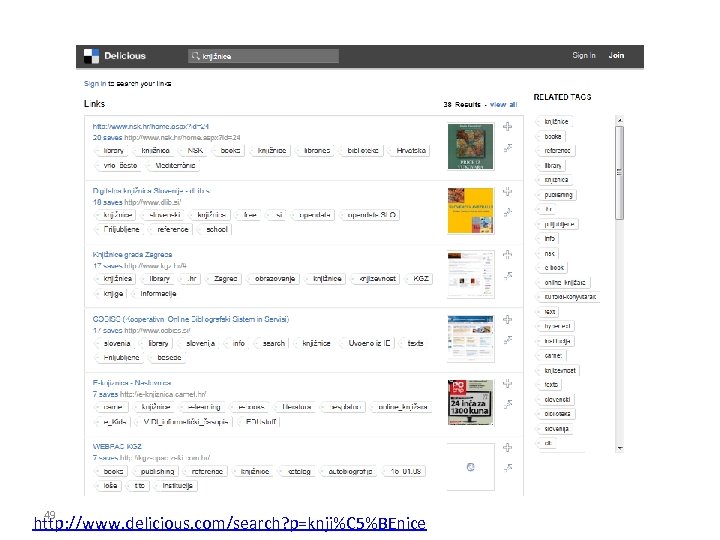This screenshot has height=540, width=720.
Task: Click Sign In in the top bar
Action: (x=584, y=55)
